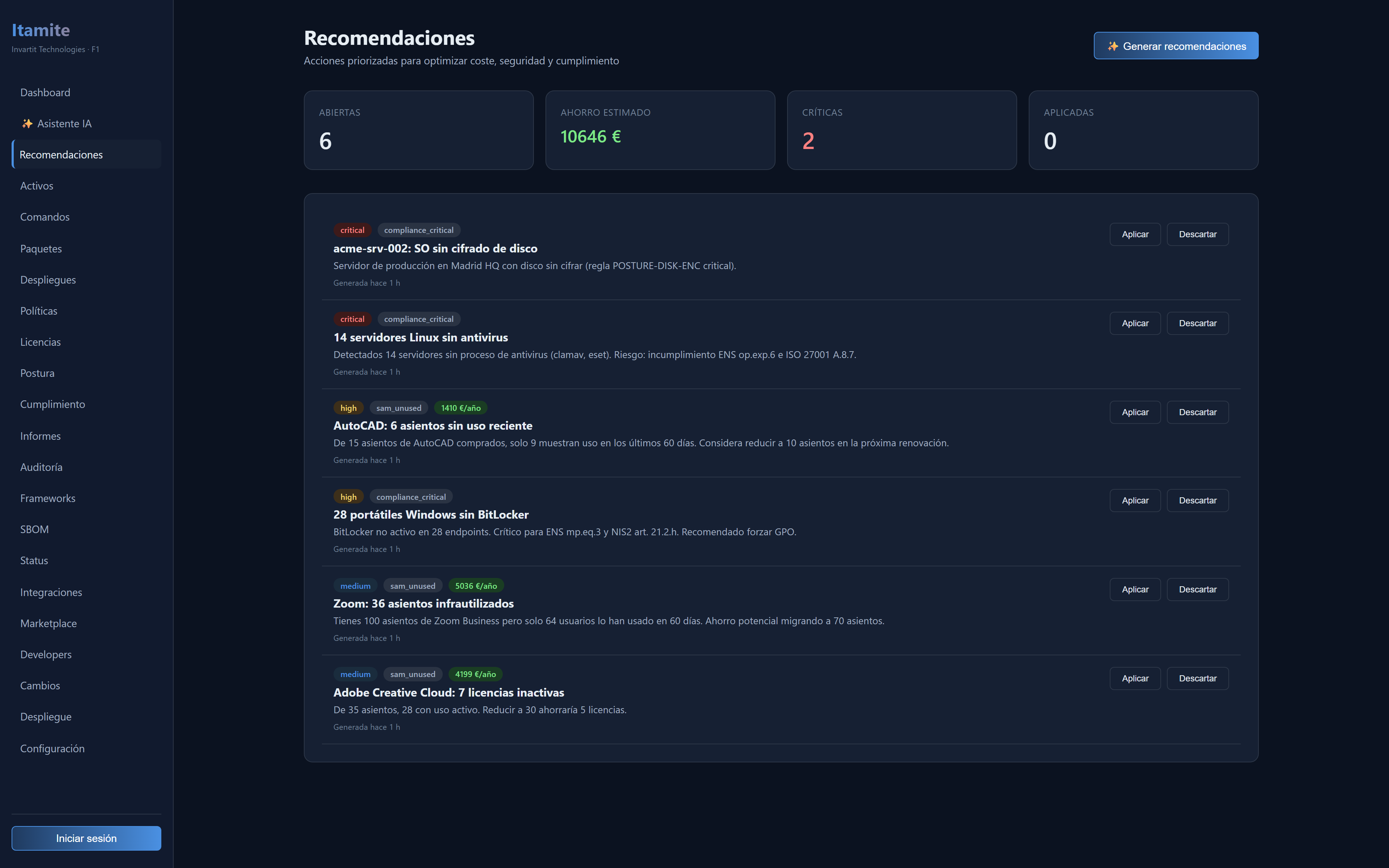Discard the Adobe Creative Cloud recommendation
Screen dimensions: 1389x868
1197,678
